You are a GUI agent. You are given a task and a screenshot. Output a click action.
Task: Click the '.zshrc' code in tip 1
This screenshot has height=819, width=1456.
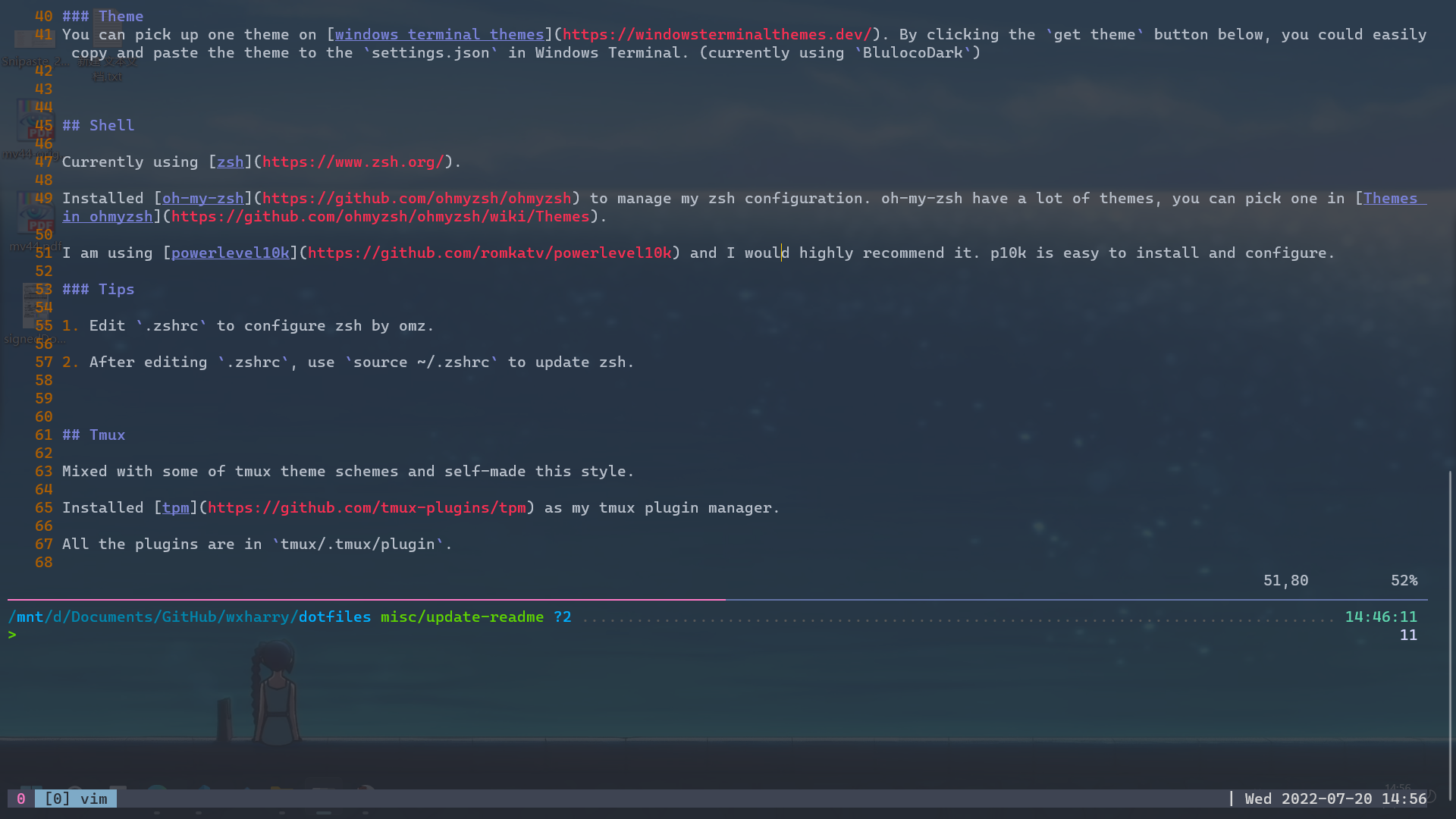click(171, 326)
